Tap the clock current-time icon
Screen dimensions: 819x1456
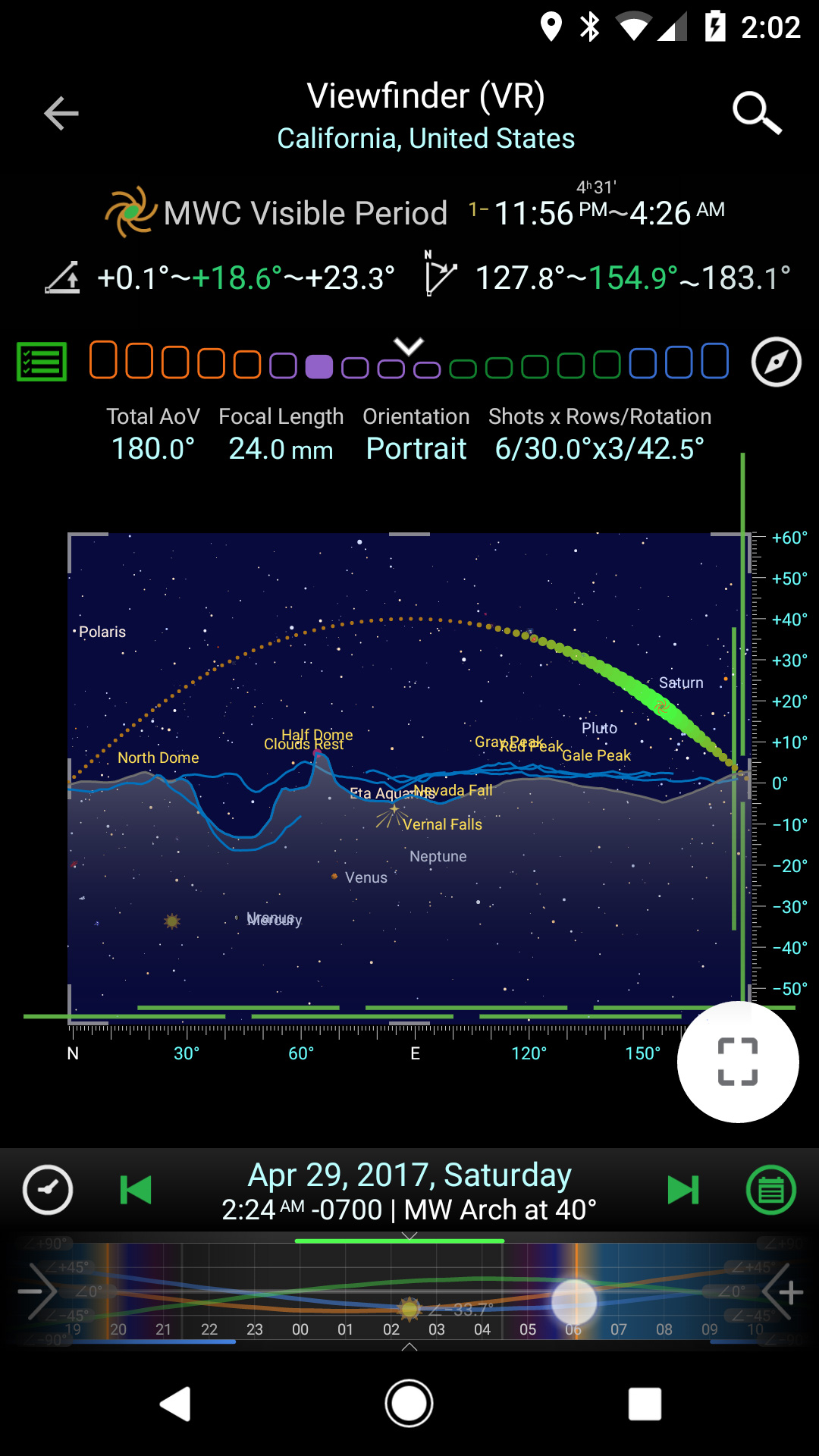click(48, 1189)
